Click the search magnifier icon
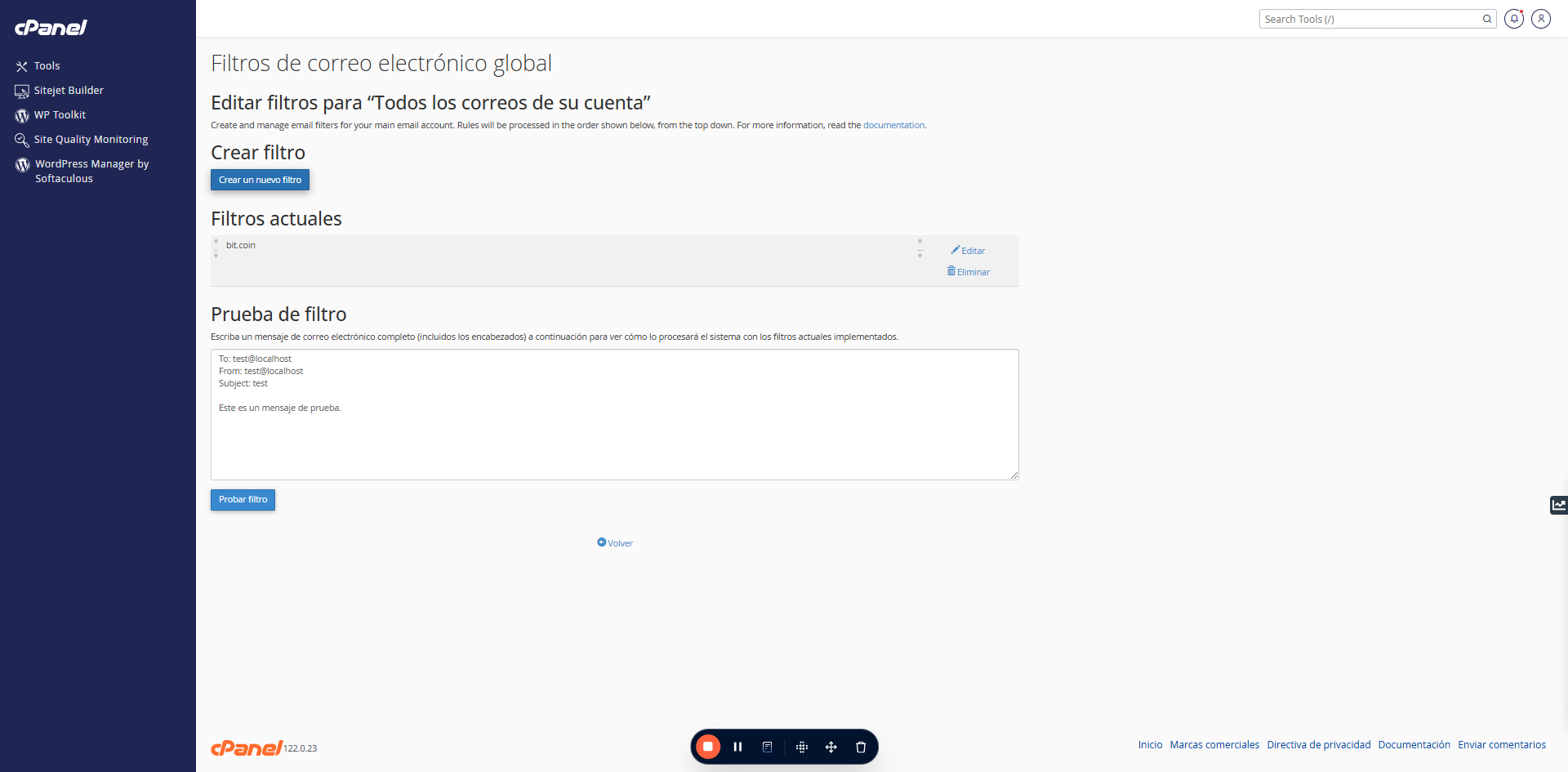The height and width of the screenshot is (772, 1568). pos(1487,19)
